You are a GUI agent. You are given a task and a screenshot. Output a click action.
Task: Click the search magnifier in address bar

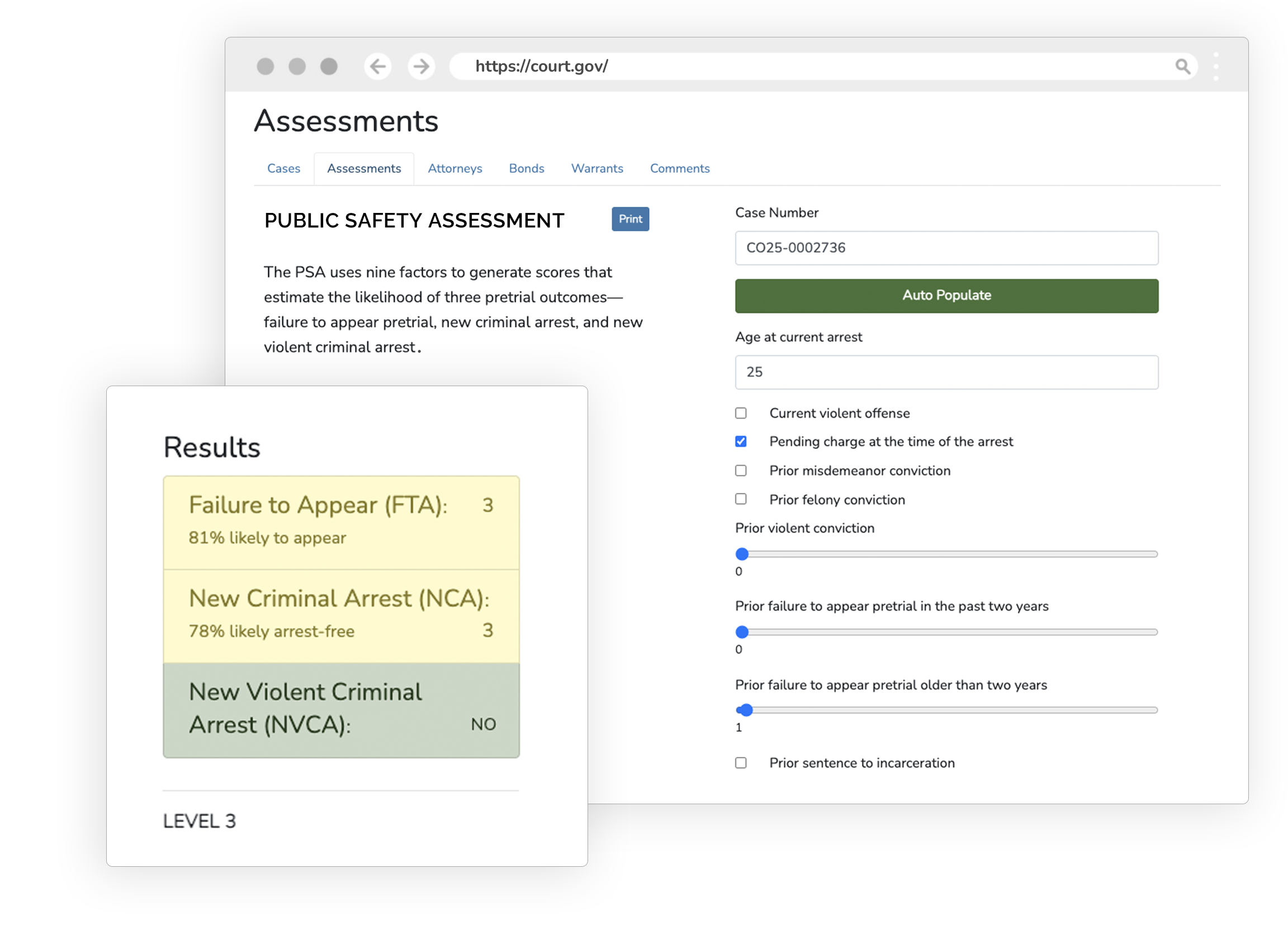pos(1183,67)
